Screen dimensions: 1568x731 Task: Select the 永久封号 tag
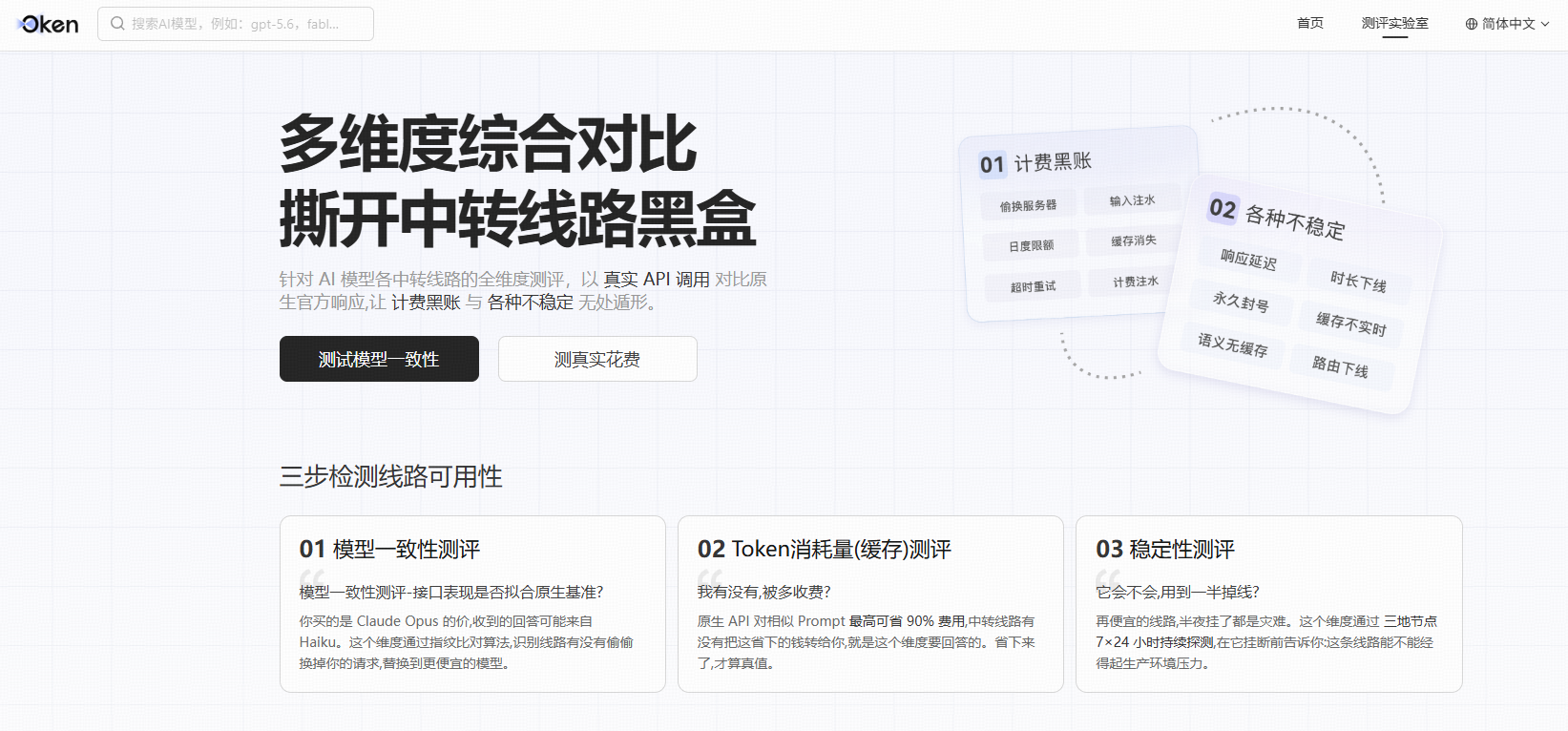[x=1241, y=302]
